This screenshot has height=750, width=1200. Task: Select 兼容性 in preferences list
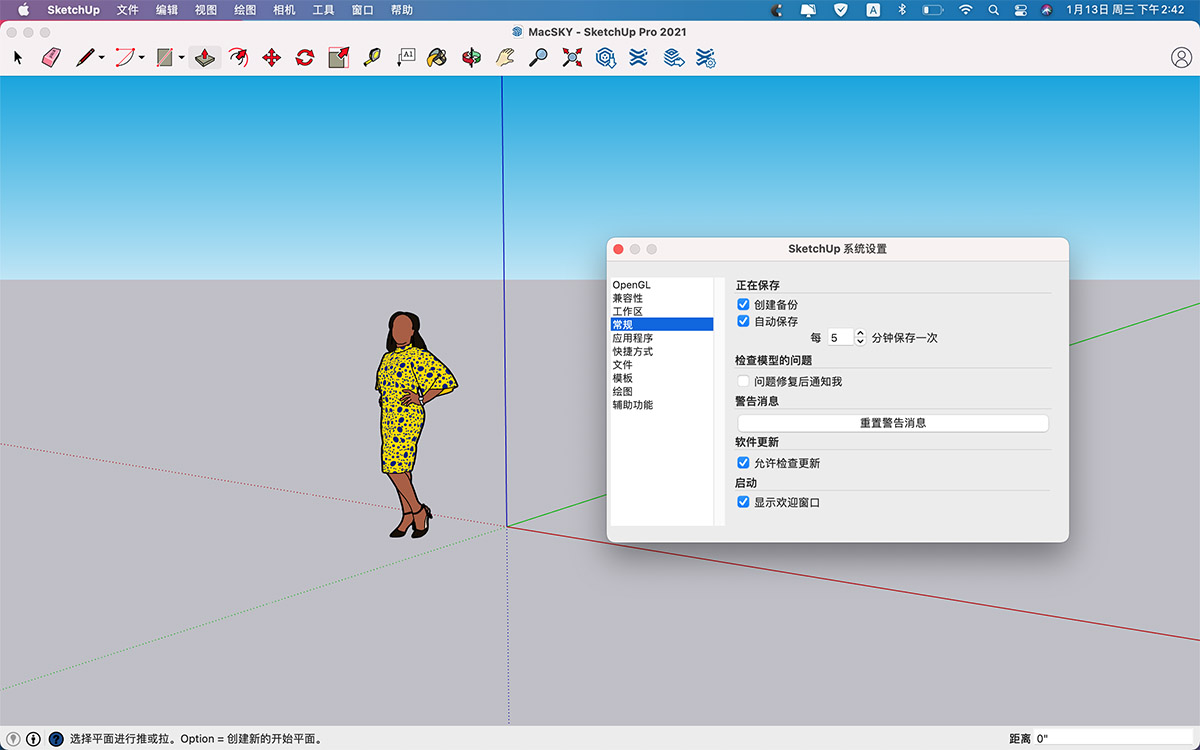pos(662,298)
